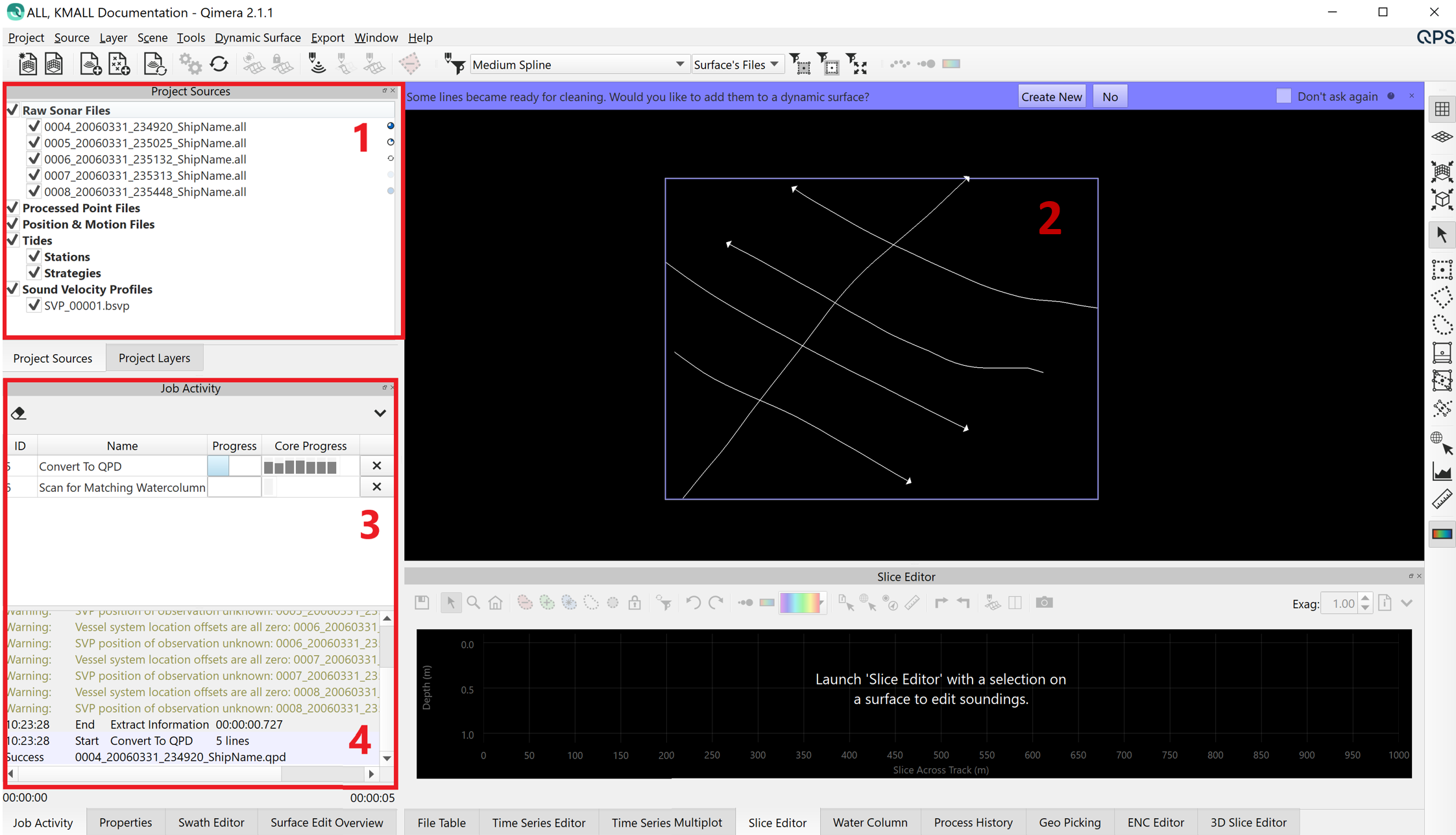Clear job activity with eraser icon
The height and width of the screenshot is (835, 1456).
click(18, 413)
